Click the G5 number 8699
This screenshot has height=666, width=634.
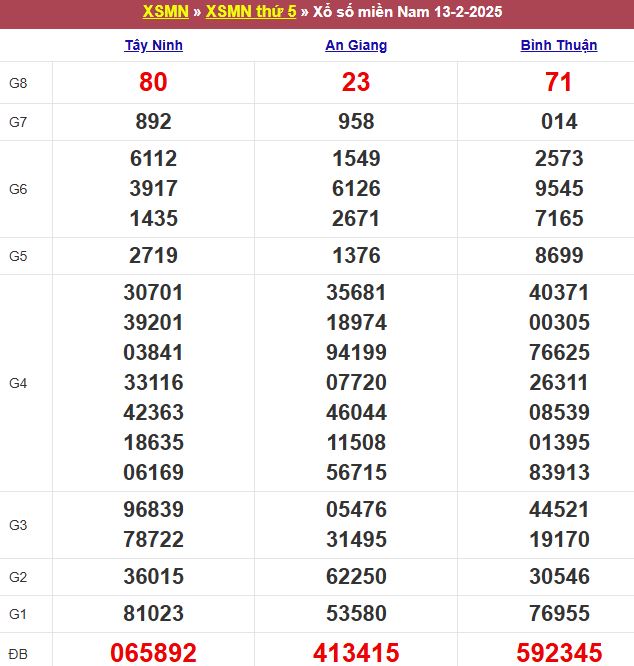pyautogui.click(x=559, y=255)
